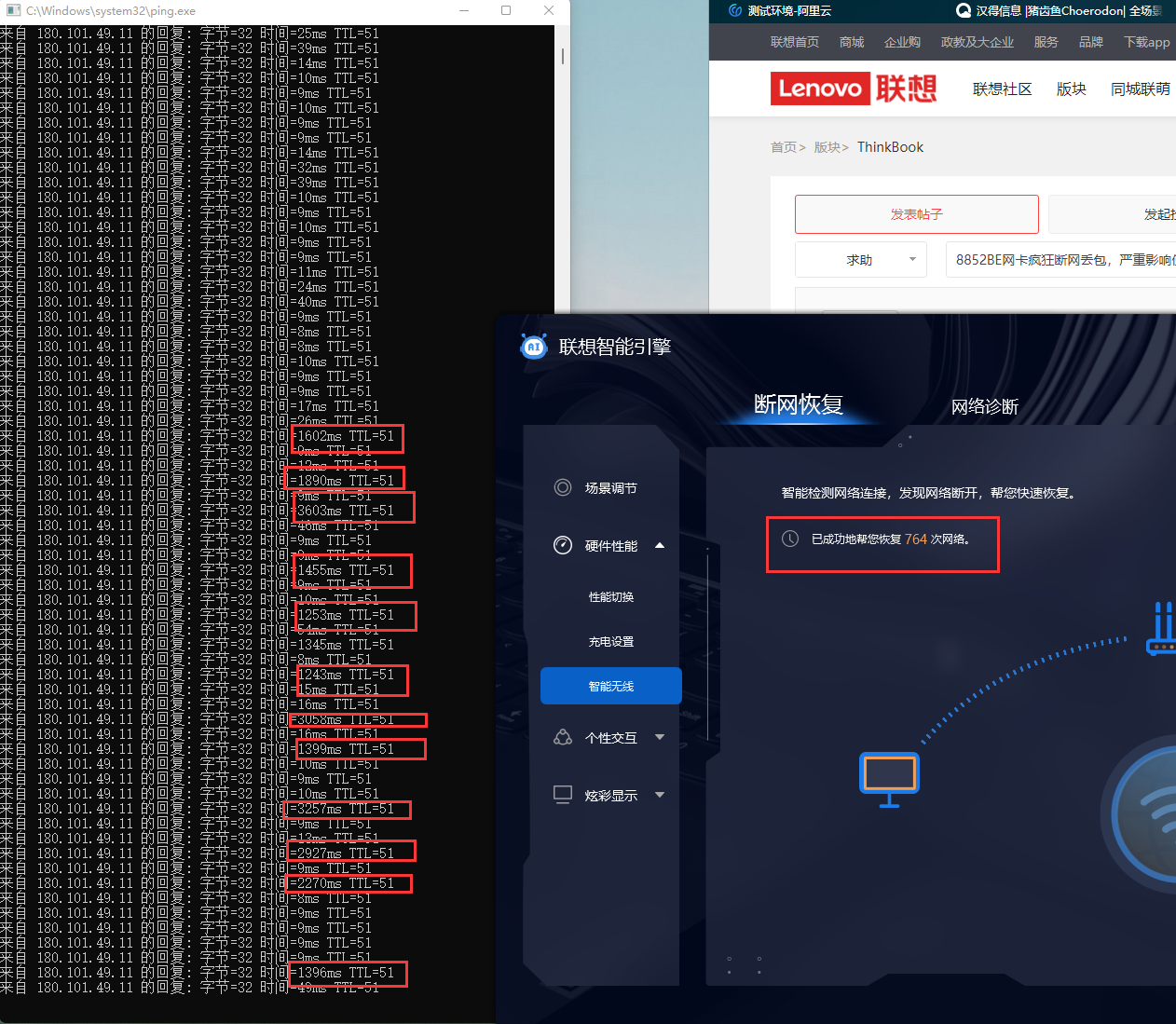The image size is (1176, 1024).
Task: Click the ping reply line showing 1890ms
Action: (198, 481)
